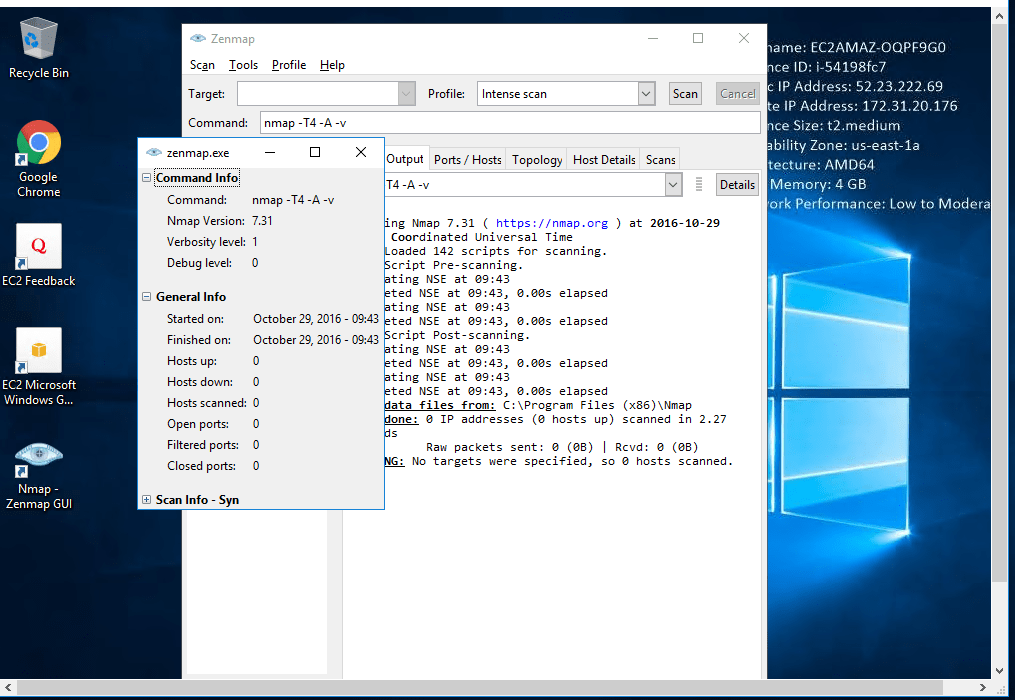Expand the Scan Info - Syn section

pos(147,499)
